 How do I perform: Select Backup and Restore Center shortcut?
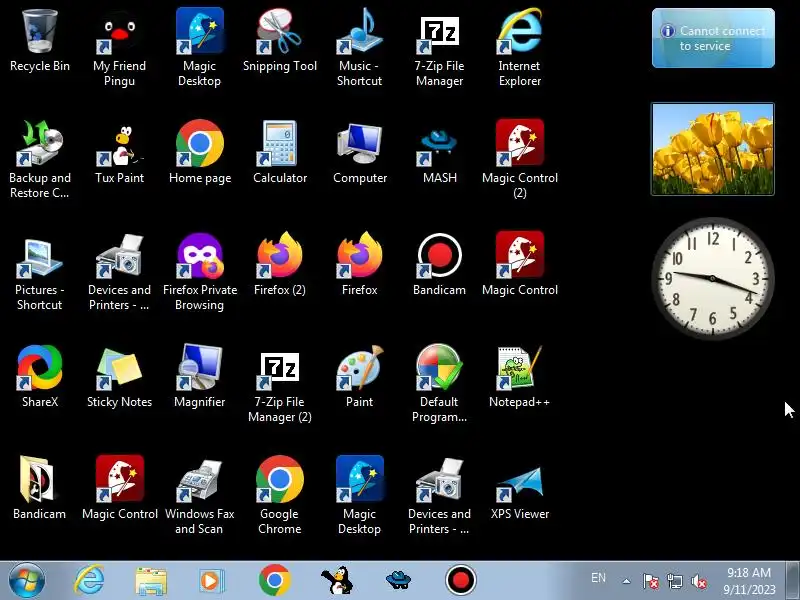(x=40, y=159)
